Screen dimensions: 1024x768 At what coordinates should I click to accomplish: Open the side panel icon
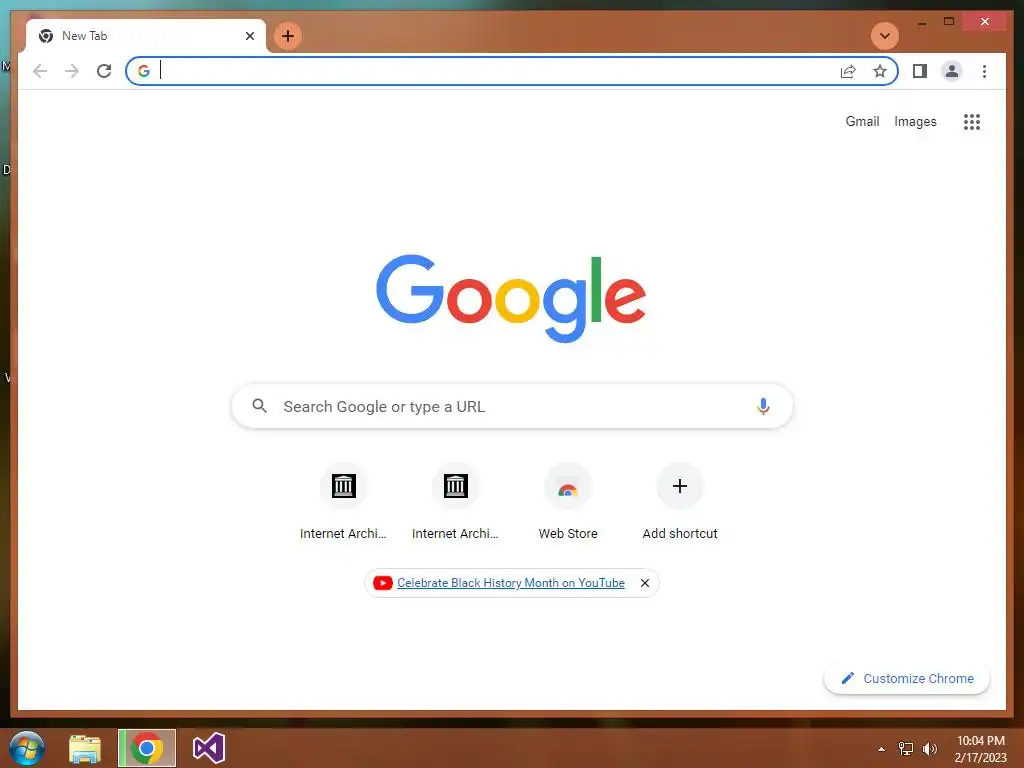(x=920, y=71)
